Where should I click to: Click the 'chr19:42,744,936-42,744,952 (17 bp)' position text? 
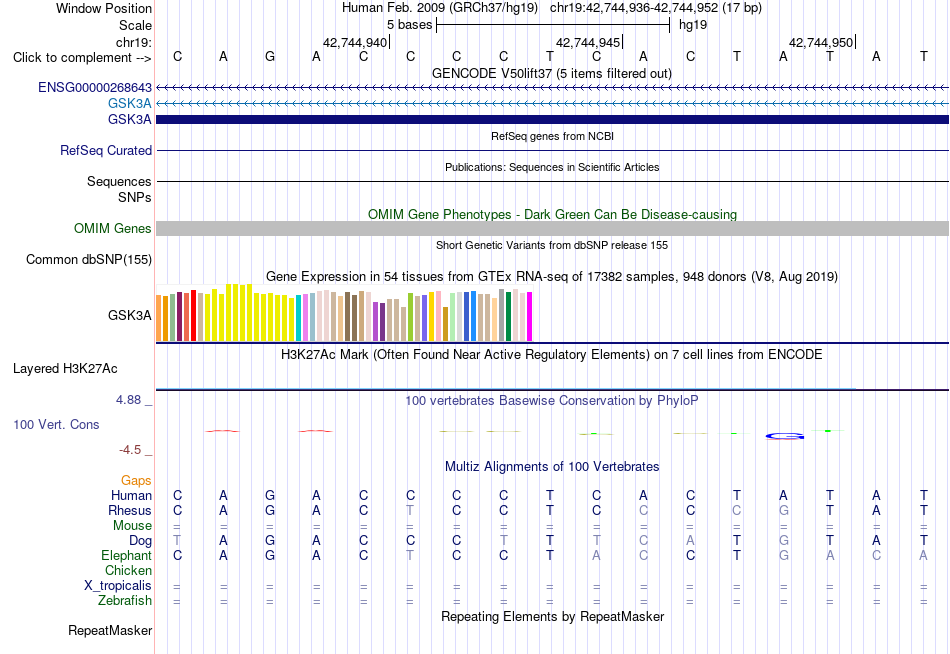(656, 8)
